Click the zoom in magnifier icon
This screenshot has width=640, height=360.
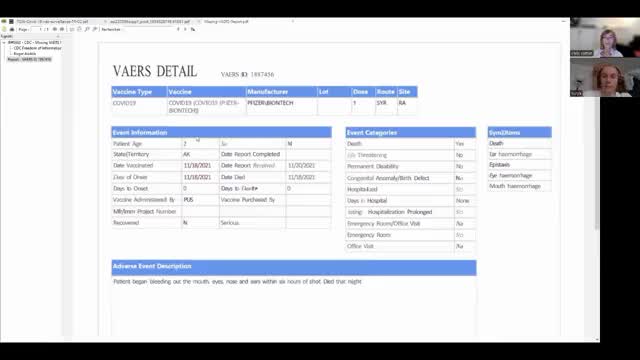tap(95, 29)
